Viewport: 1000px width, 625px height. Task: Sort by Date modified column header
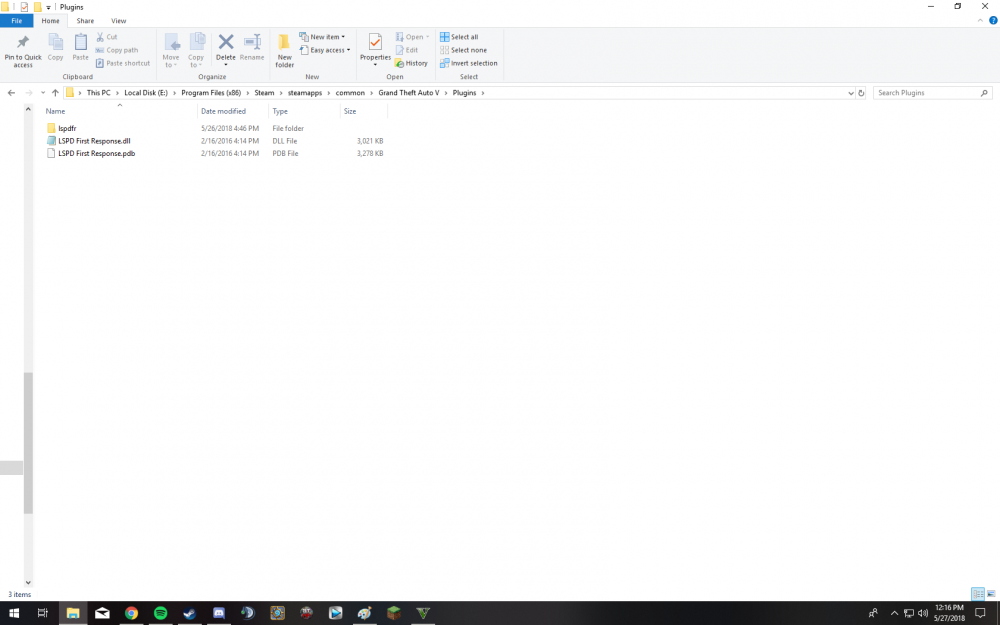point(233,111)
